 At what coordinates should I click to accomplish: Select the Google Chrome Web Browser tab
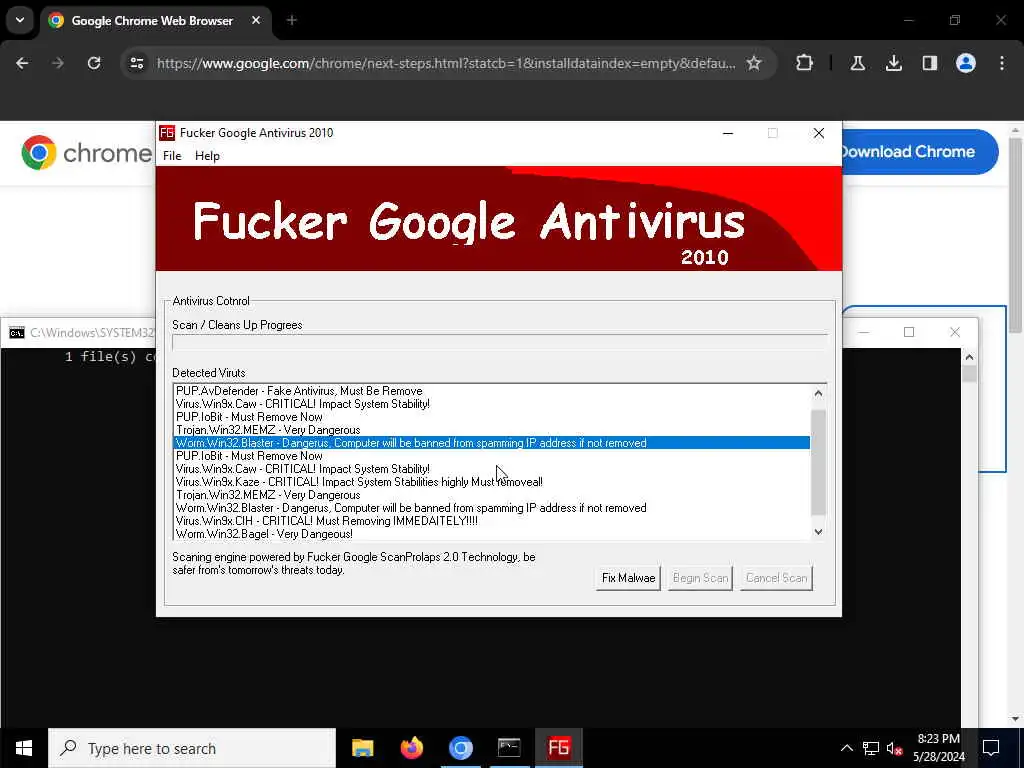point(153,21)
